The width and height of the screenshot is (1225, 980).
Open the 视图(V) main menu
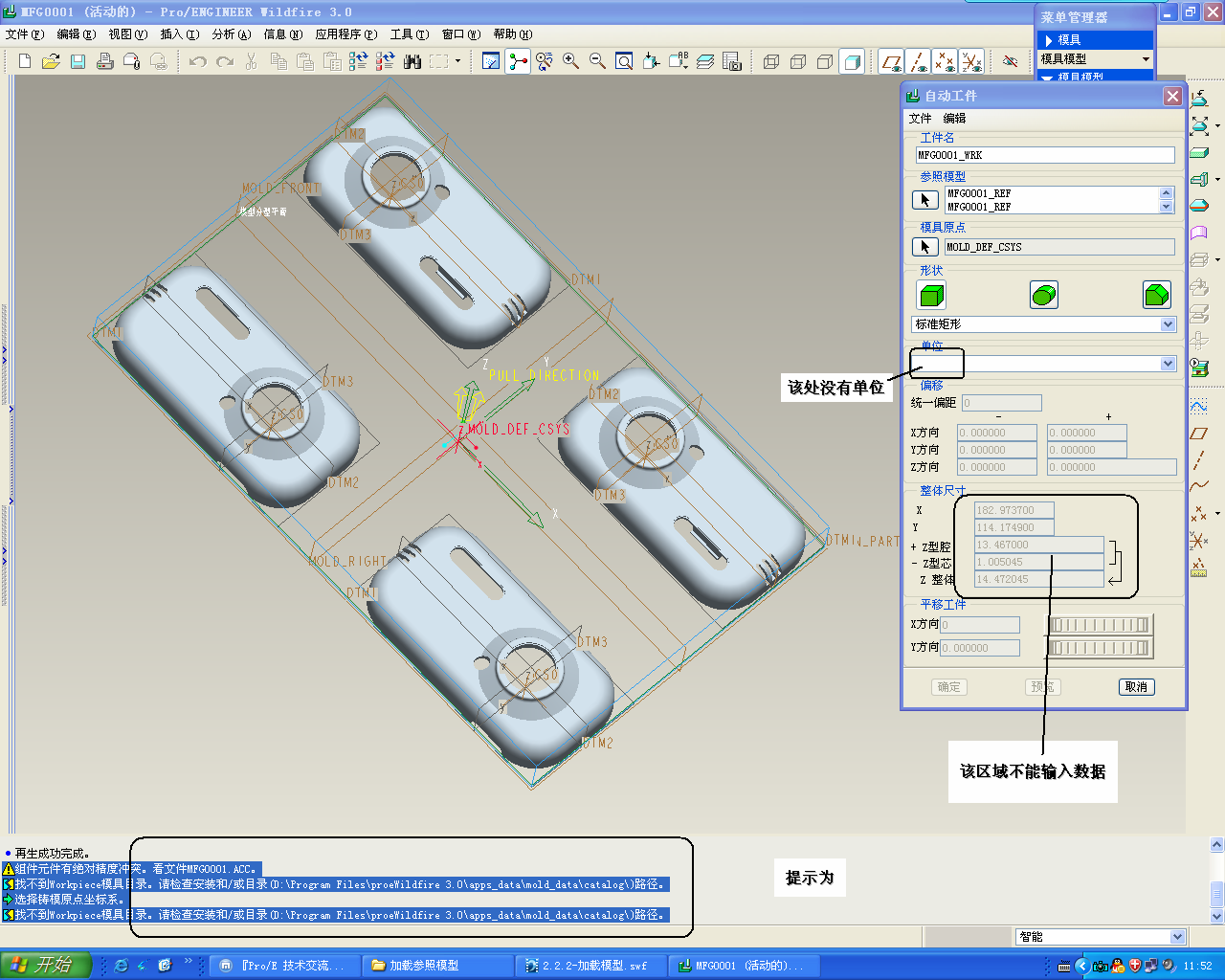coord(128,34)
